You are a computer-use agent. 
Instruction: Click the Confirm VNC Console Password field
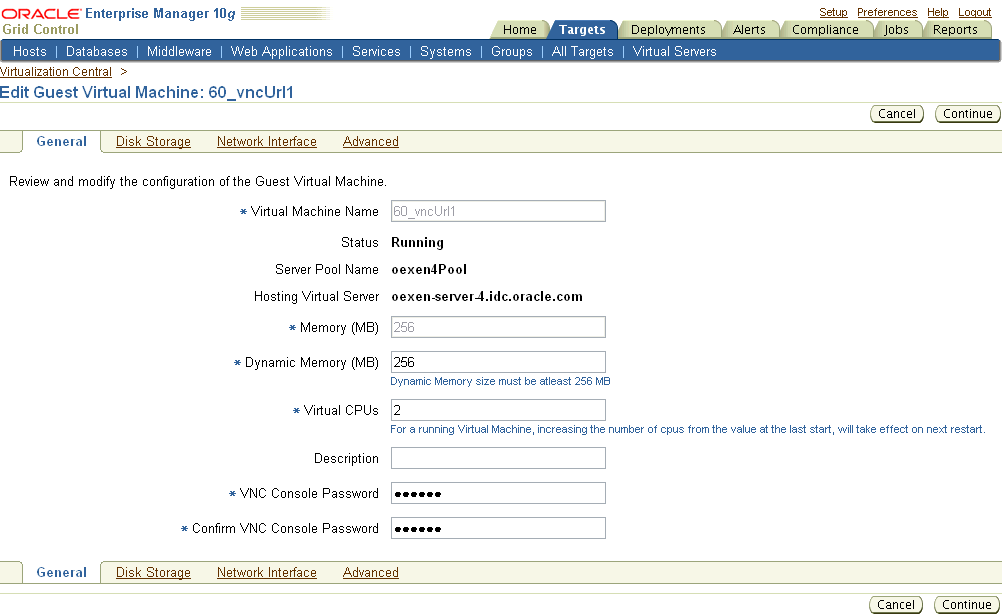click(498, 528)
